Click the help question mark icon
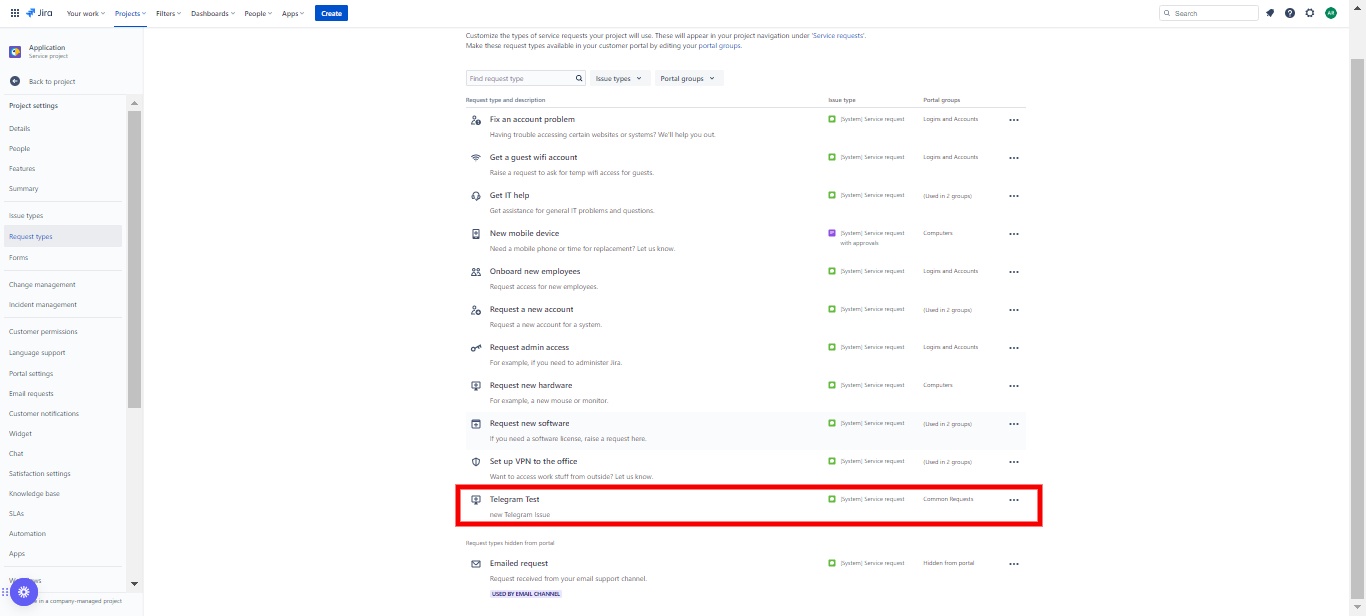The width and height of the screenshot is (1366, 616). [x=1290, y=13]
